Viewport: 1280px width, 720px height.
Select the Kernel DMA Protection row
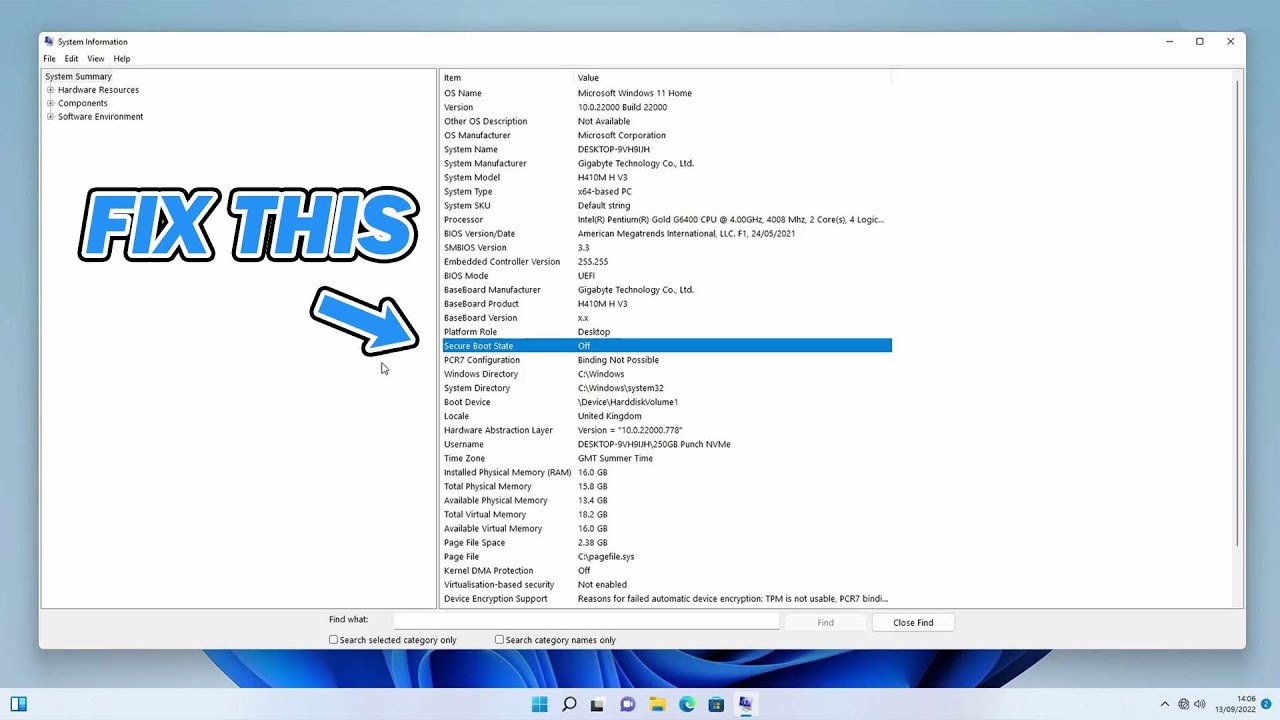point(667,571)
